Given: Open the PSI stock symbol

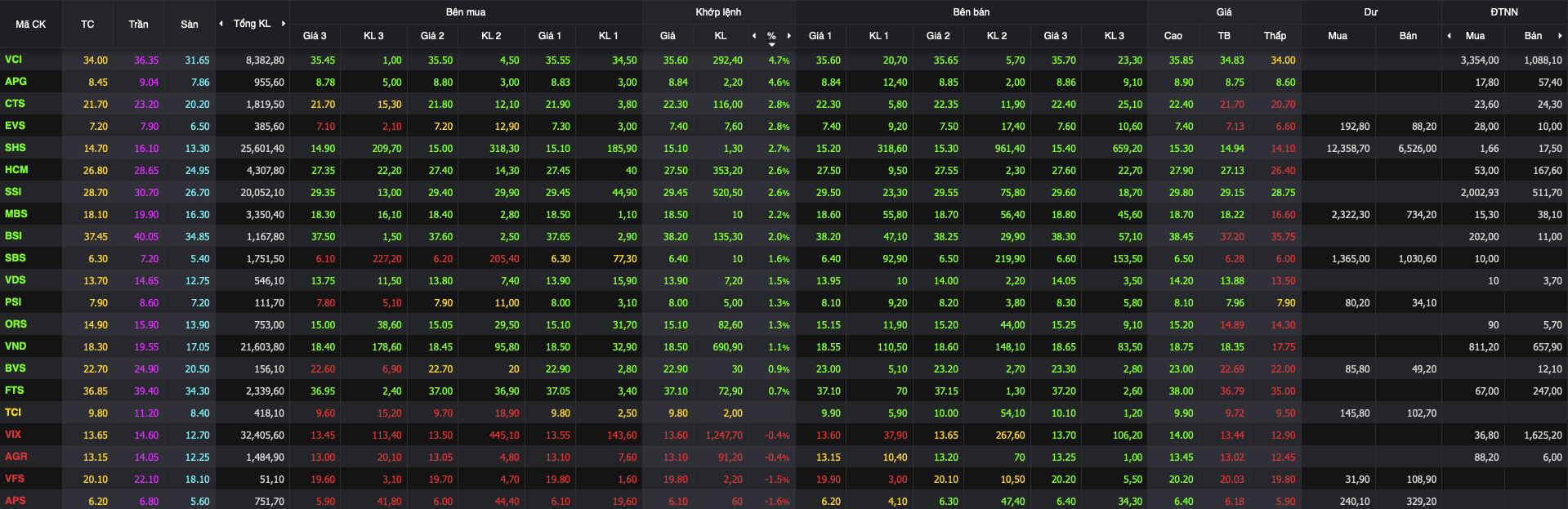Looking at the screenshot, I should 13,302.
